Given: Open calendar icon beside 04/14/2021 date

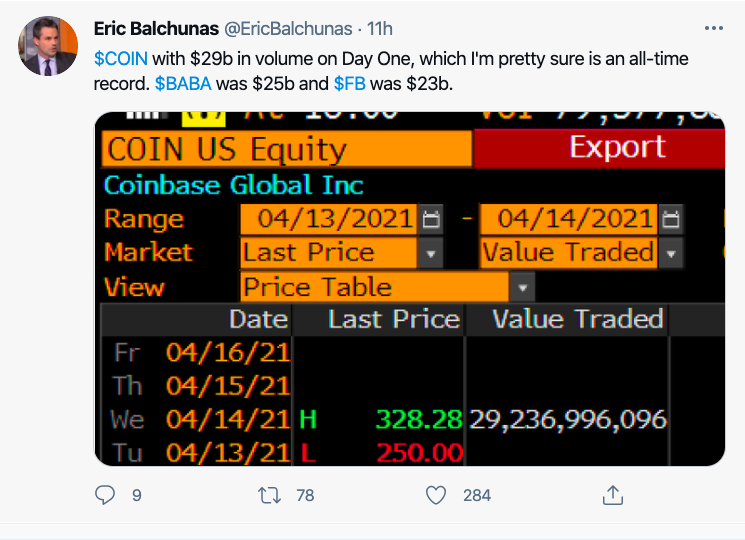Looking at the screenshot, I should tap(671, 219).
